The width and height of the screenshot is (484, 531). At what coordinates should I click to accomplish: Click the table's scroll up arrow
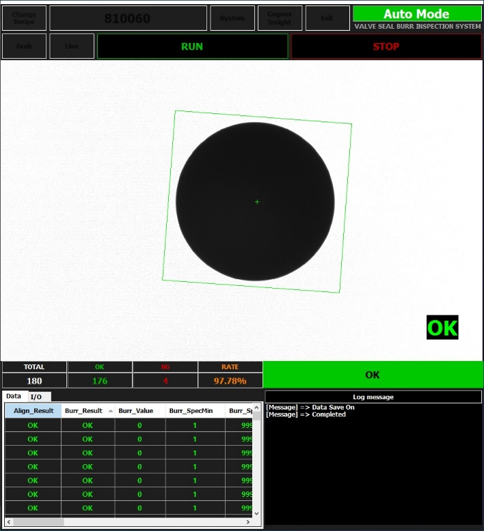257,407
